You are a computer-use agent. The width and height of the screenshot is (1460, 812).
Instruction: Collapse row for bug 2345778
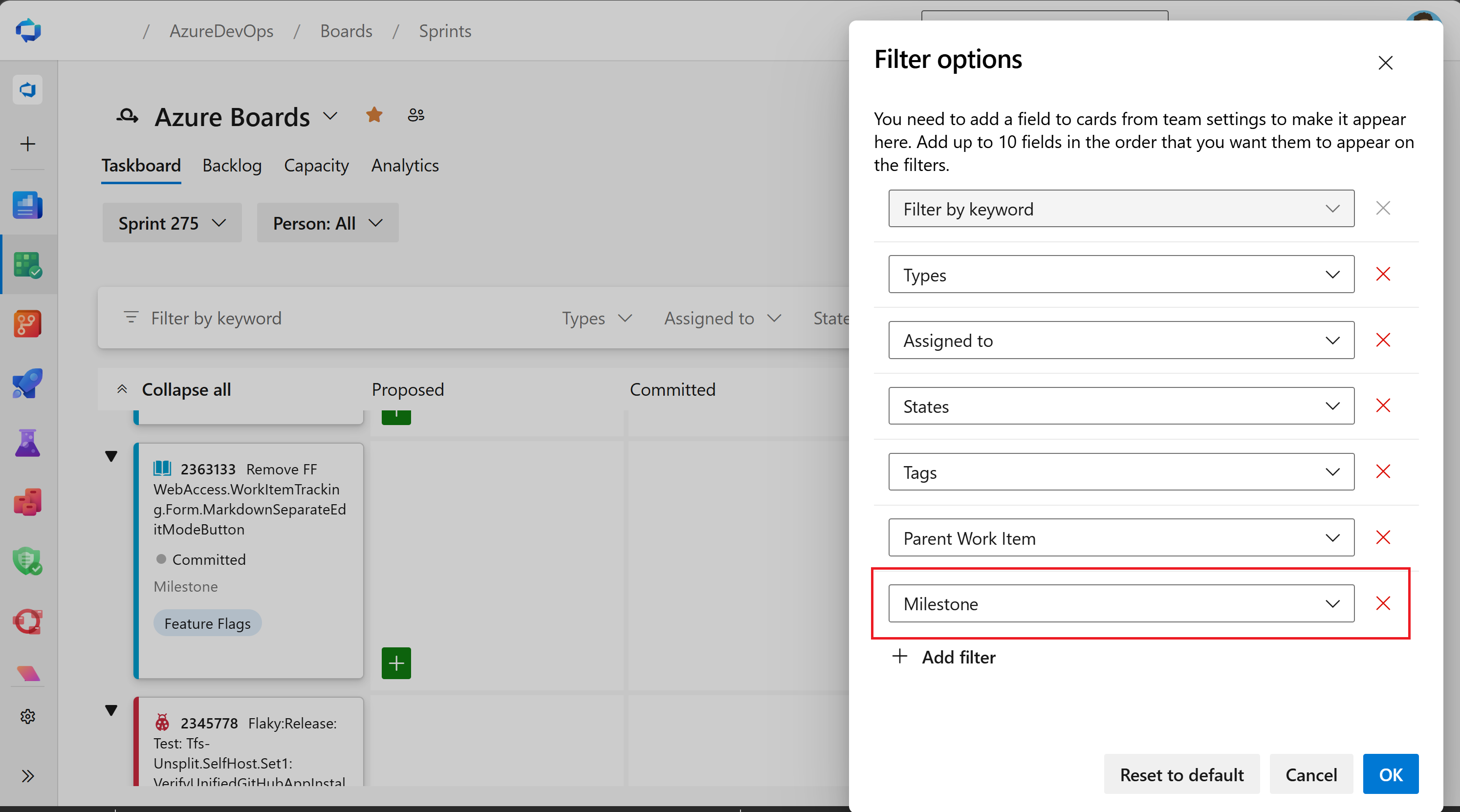[111, 710]
